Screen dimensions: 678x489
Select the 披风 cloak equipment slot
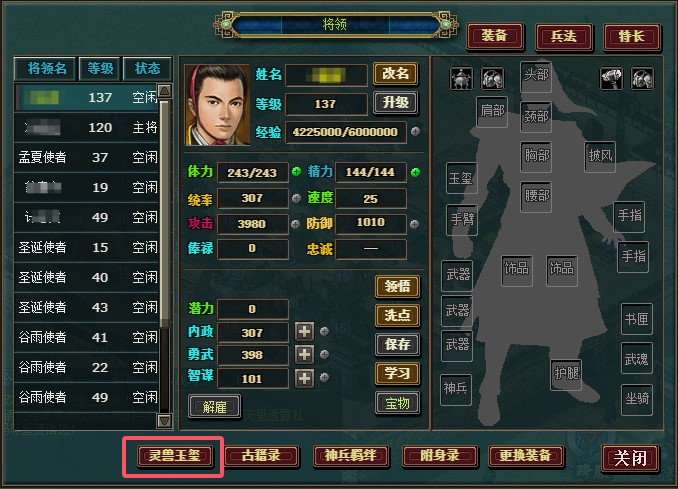click(x=600, y=156)
